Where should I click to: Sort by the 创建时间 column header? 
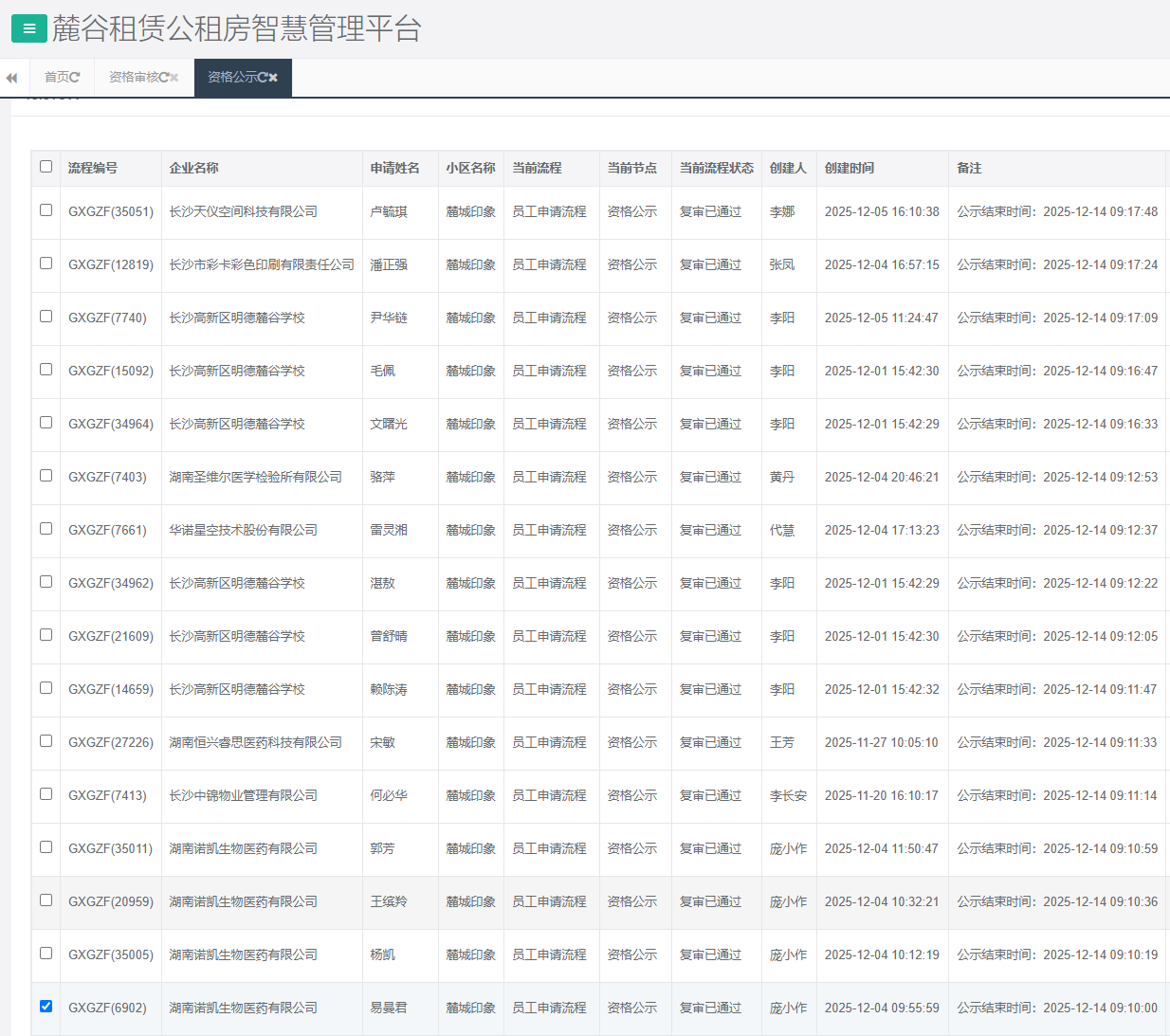(850, 168)
